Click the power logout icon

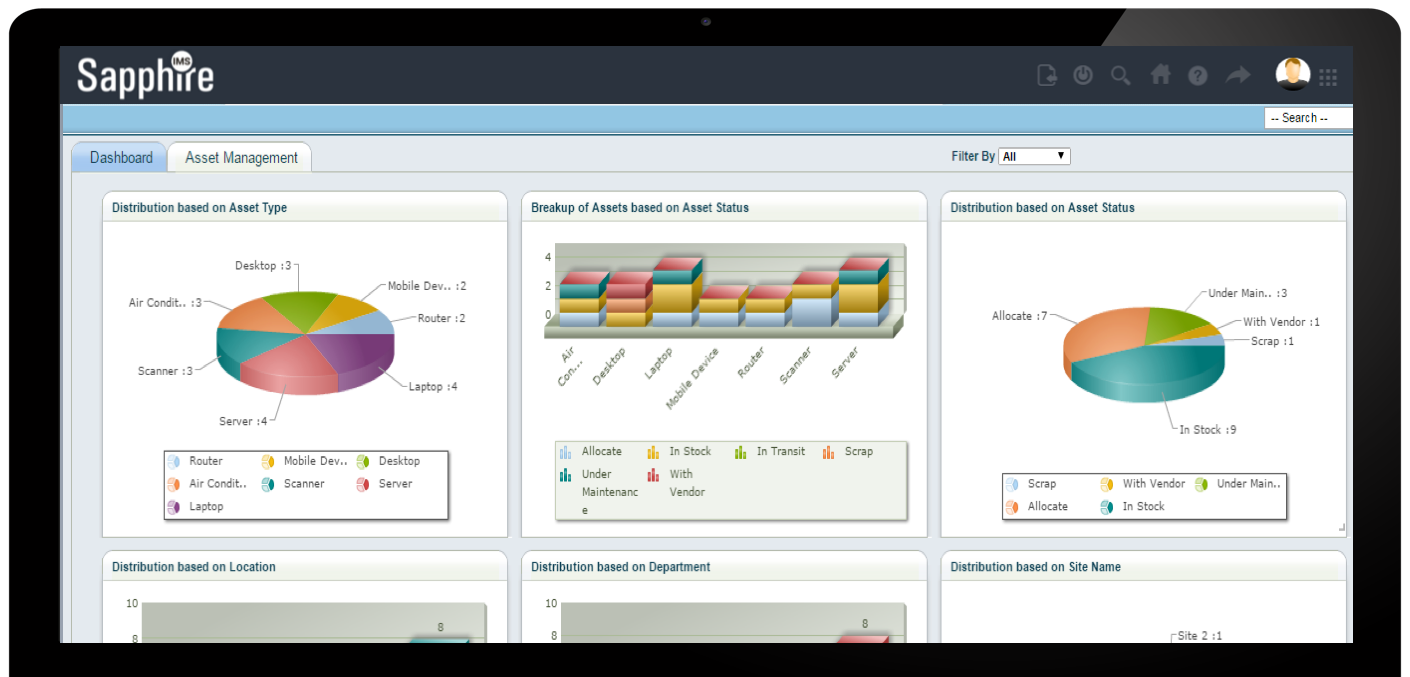coord(1083,75)
